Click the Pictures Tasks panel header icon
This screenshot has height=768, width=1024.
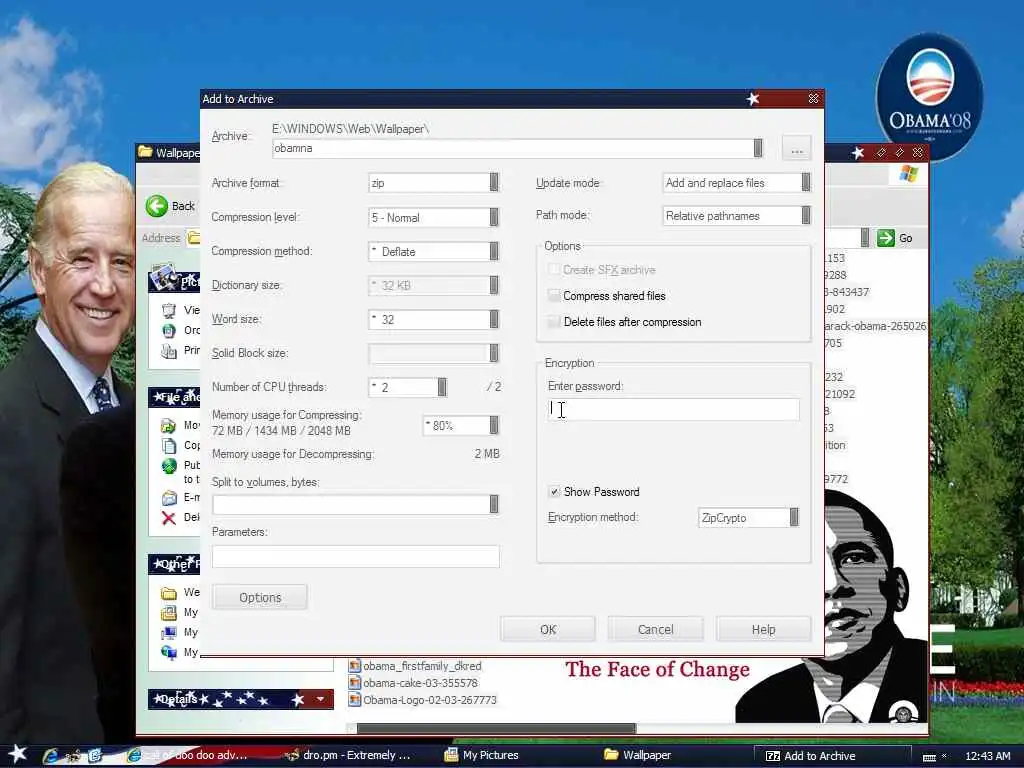(165, 278)
